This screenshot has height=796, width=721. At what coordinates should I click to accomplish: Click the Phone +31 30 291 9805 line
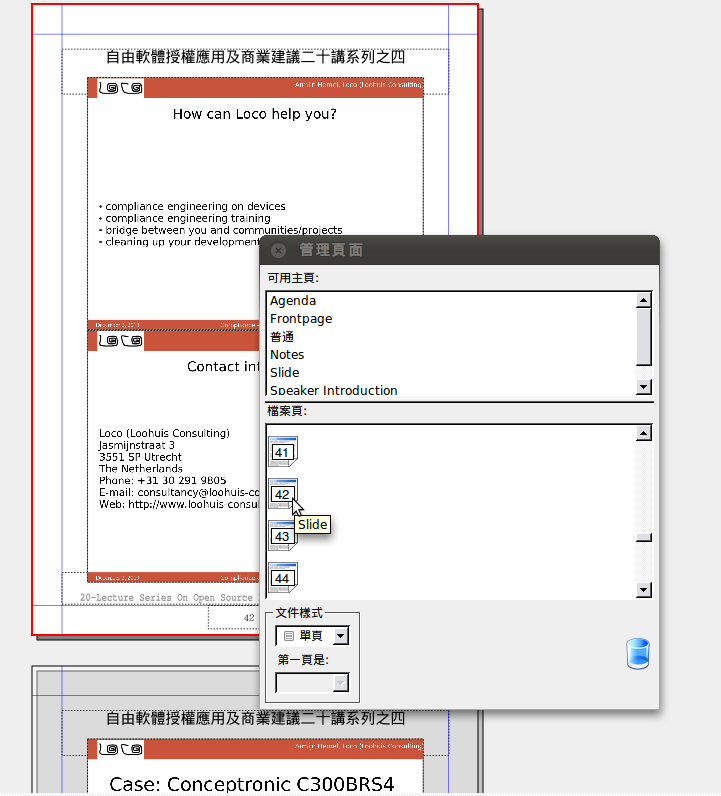(162, 480)
